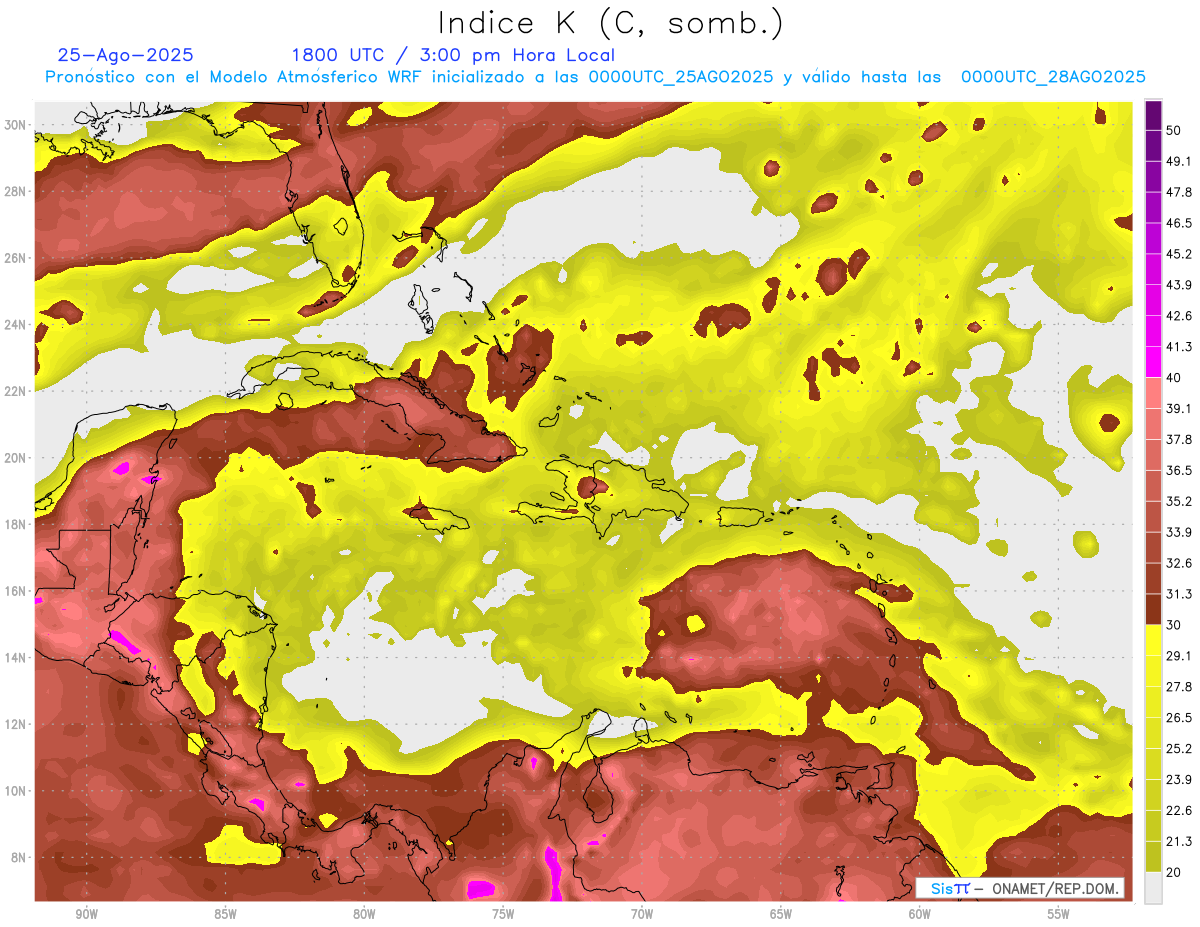Click colorbar value "30"

pos(1173,625)
